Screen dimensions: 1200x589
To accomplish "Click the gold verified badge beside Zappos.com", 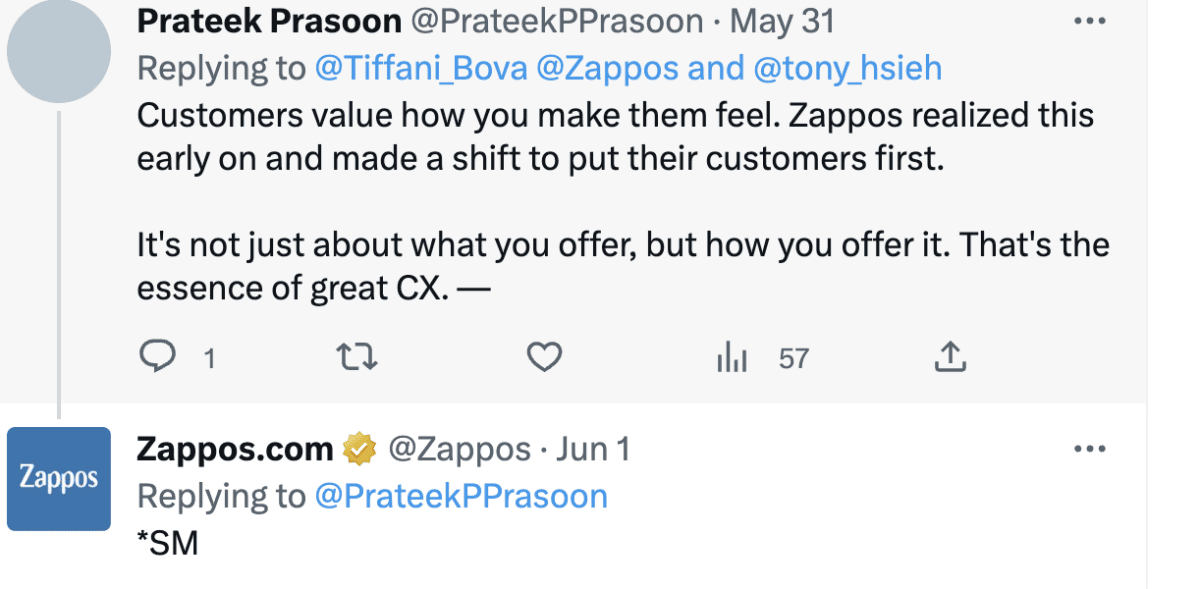I will pos(358,450).
